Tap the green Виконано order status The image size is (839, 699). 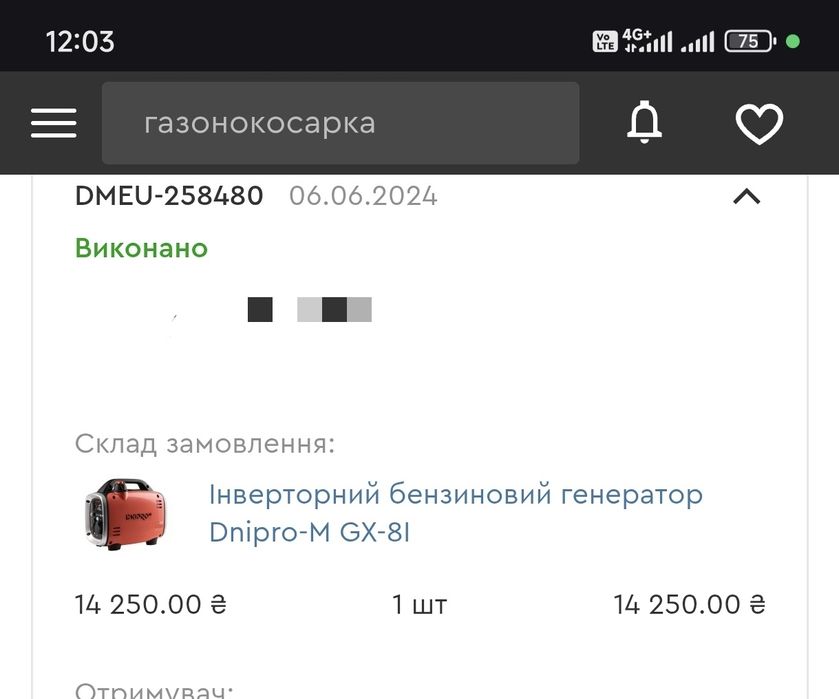(x=141, y=248)
